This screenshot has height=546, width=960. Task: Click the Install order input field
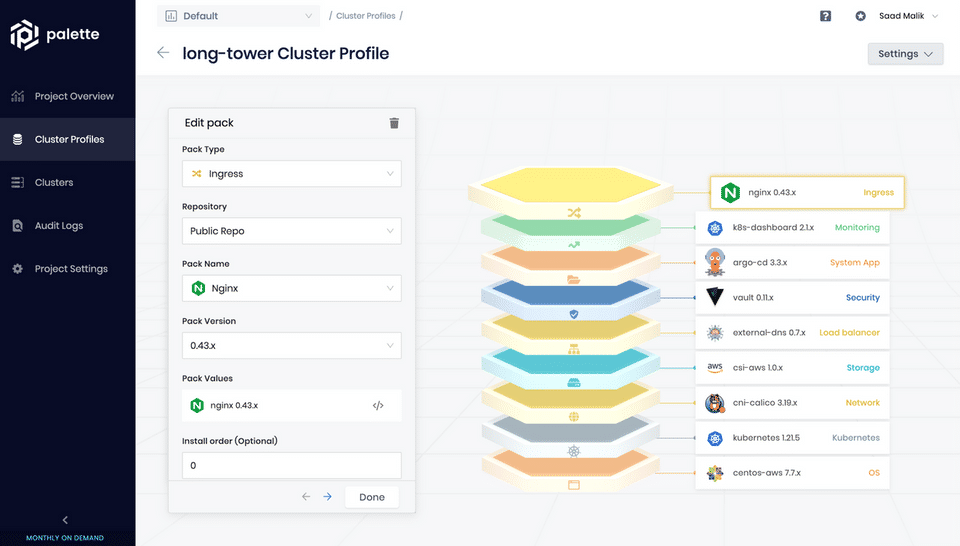291,465
